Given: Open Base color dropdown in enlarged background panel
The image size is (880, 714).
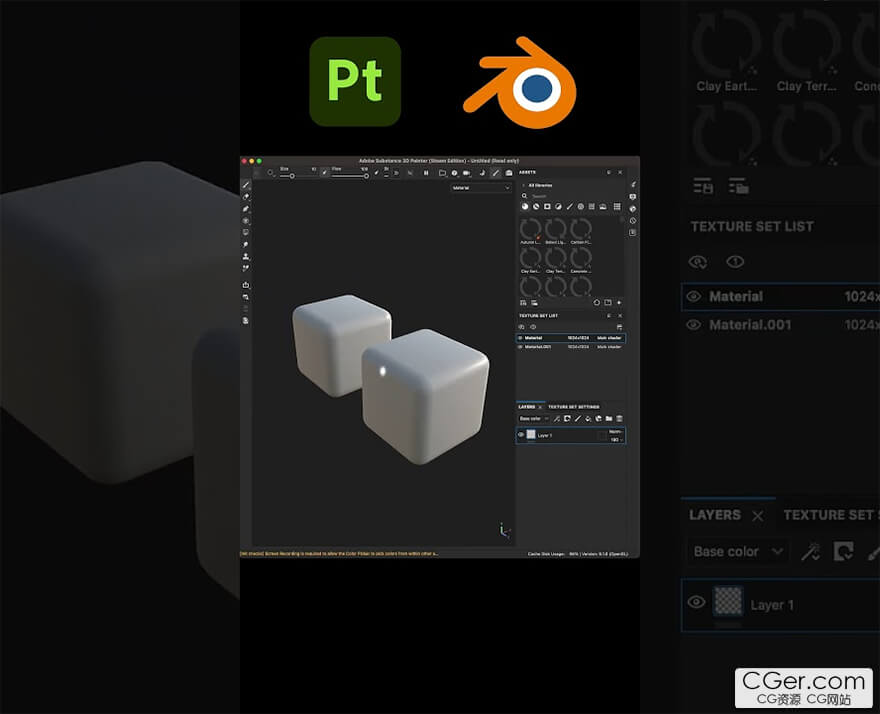Looking at the screenshot, I should click(737, 552).
